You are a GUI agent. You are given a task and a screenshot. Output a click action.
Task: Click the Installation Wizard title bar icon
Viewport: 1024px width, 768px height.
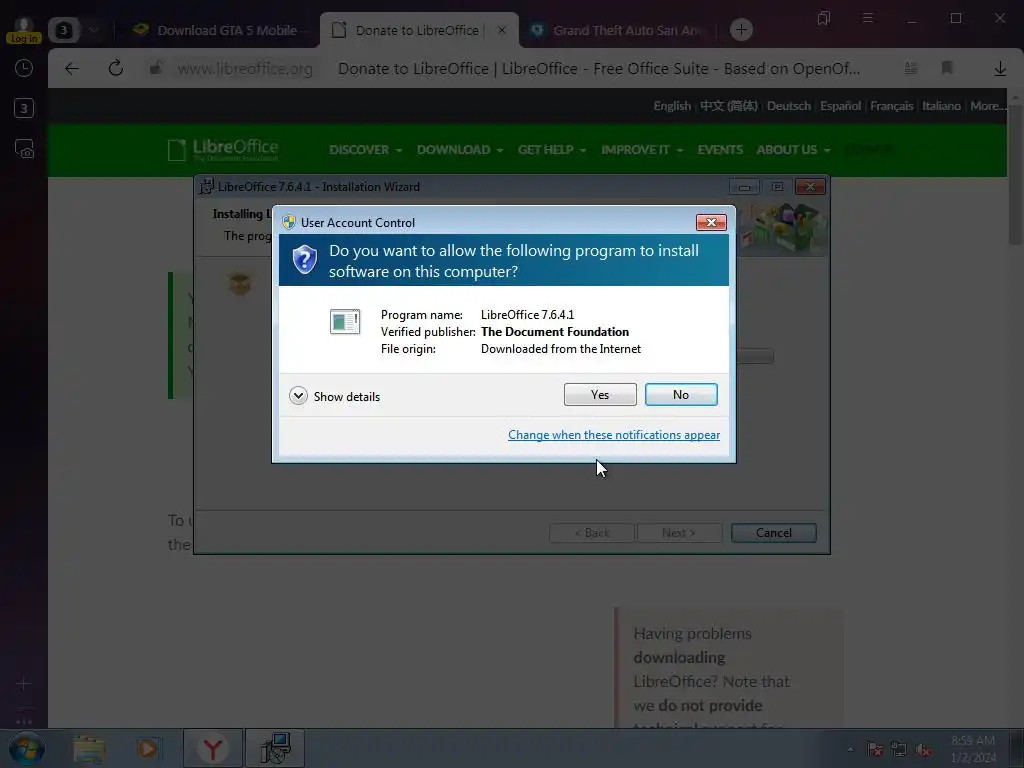click(206, 187)
